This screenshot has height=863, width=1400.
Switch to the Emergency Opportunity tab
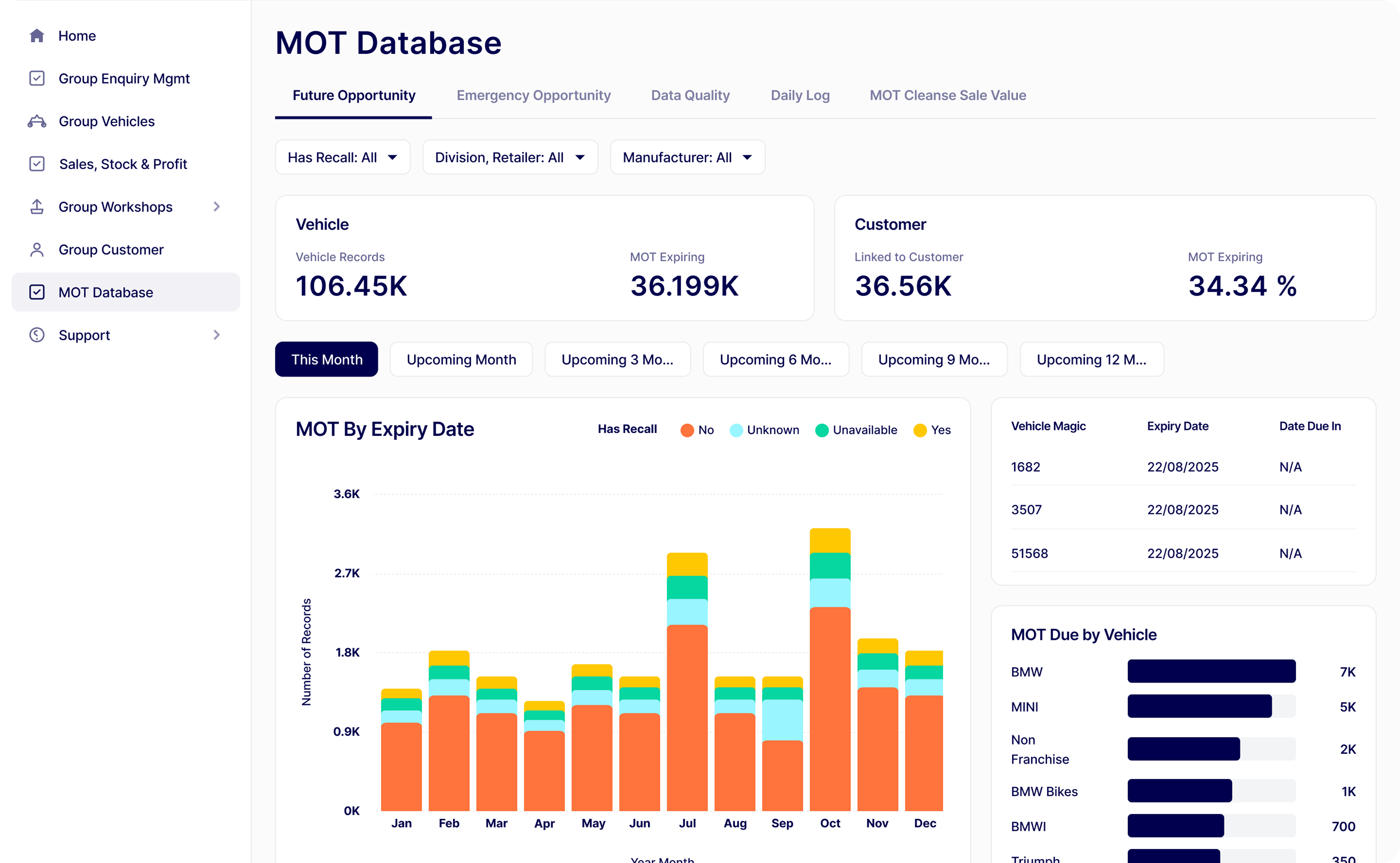pos(533,95)
